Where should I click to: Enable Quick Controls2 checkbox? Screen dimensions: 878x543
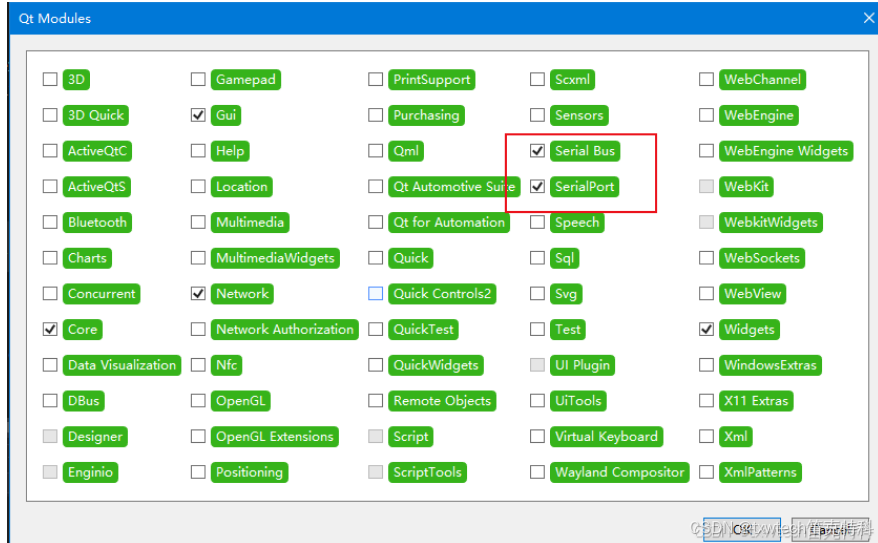[x=375, y=294]
